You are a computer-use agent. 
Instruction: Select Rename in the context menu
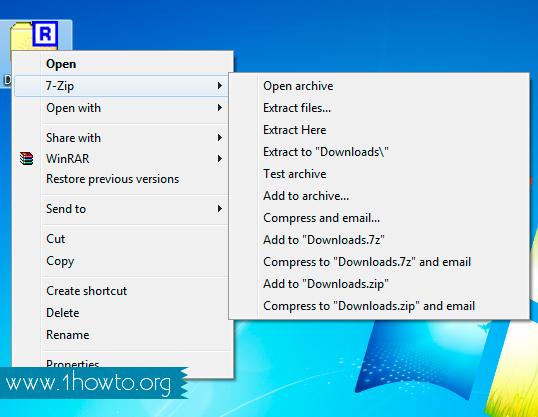pos(121,335)
